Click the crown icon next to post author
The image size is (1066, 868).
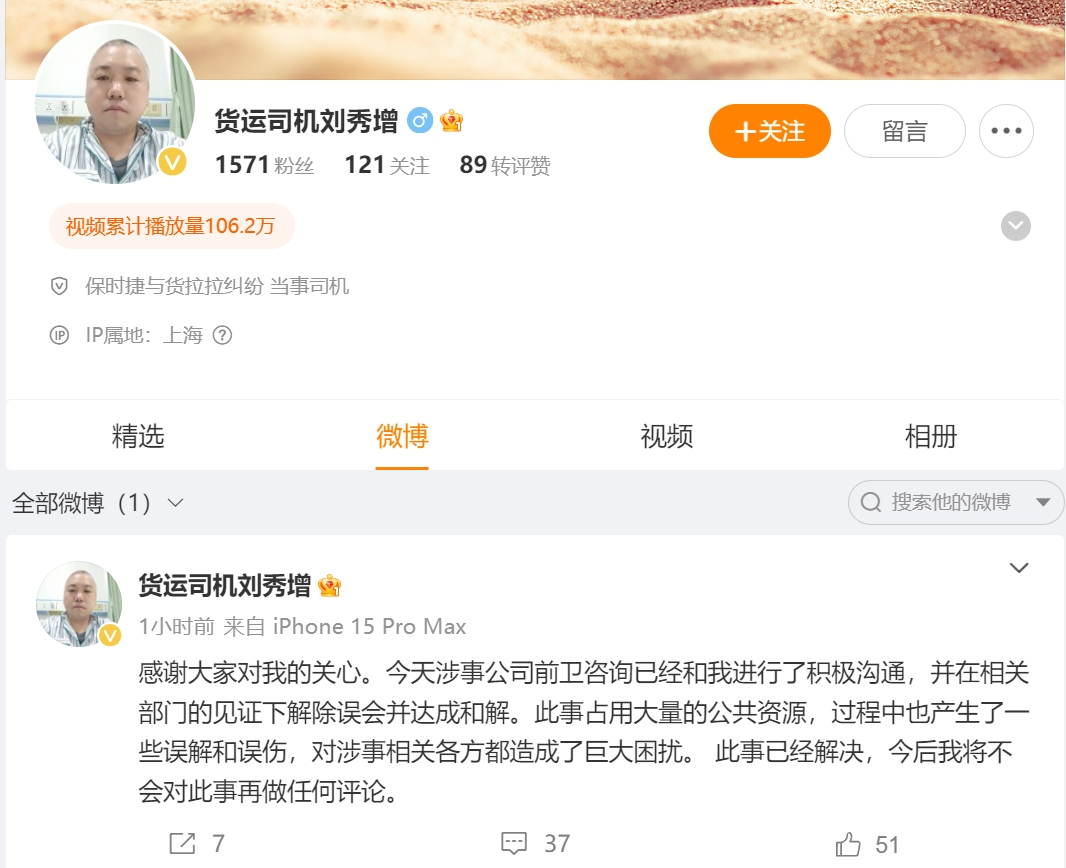pos(330,585)
